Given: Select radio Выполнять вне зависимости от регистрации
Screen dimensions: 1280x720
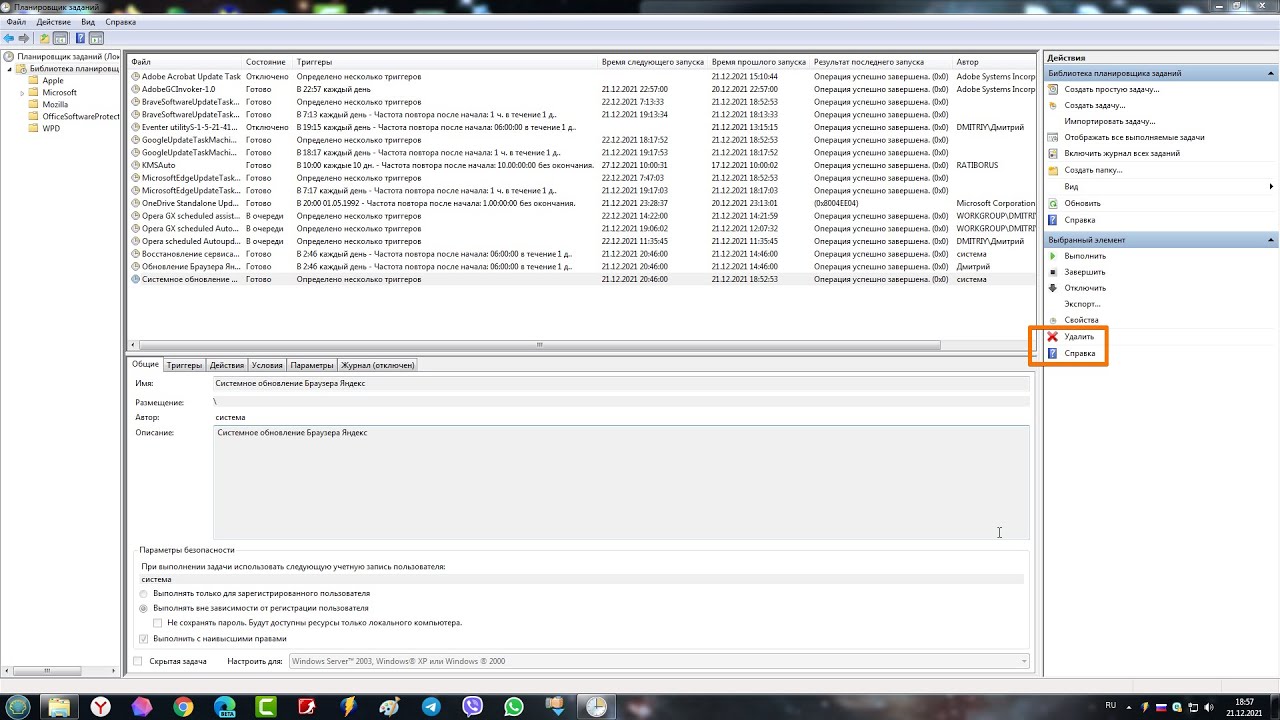Looking at the screenshot, I should pos(144,608).
